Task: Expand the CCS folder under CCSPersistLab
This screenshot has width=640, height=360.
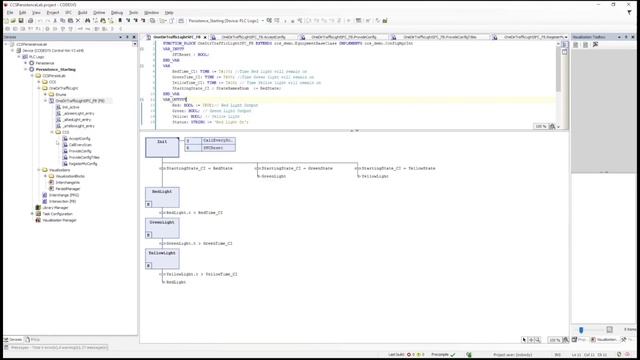Action: (x=39, y=82)
